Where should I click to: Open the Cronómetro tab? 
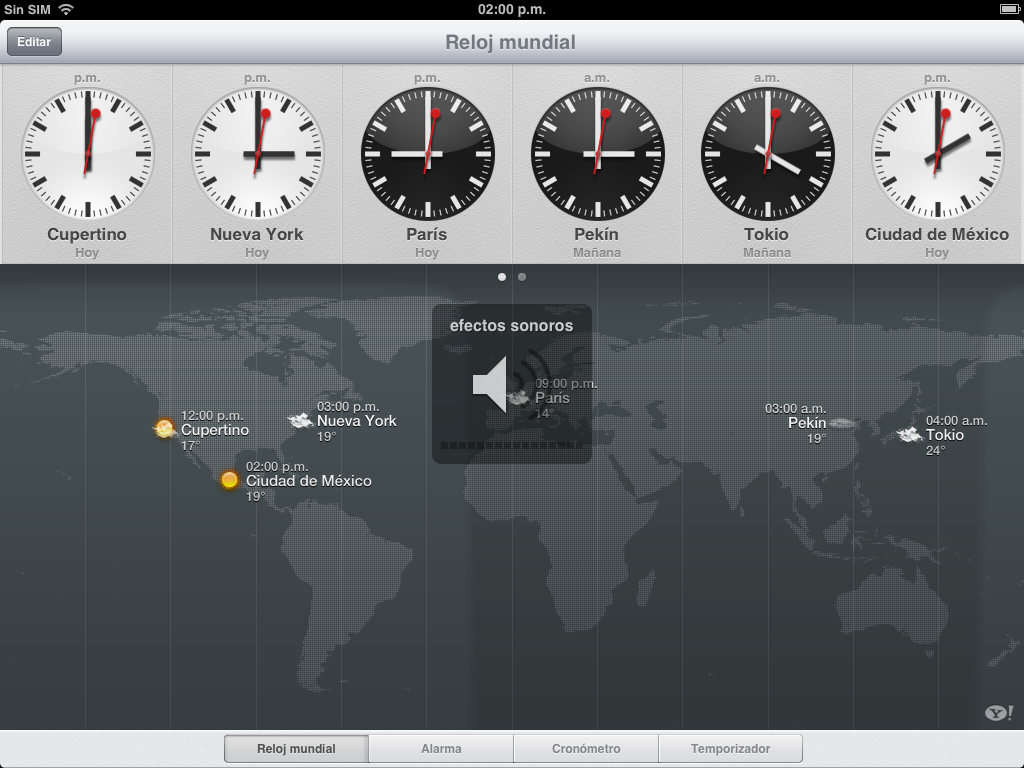pyautogui.click(x=586, y=749)
